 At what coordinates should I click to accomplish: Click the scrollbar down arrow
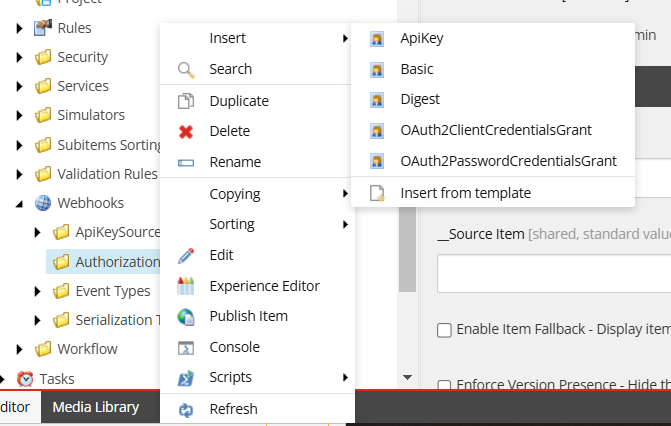click(x=407, y=377)
